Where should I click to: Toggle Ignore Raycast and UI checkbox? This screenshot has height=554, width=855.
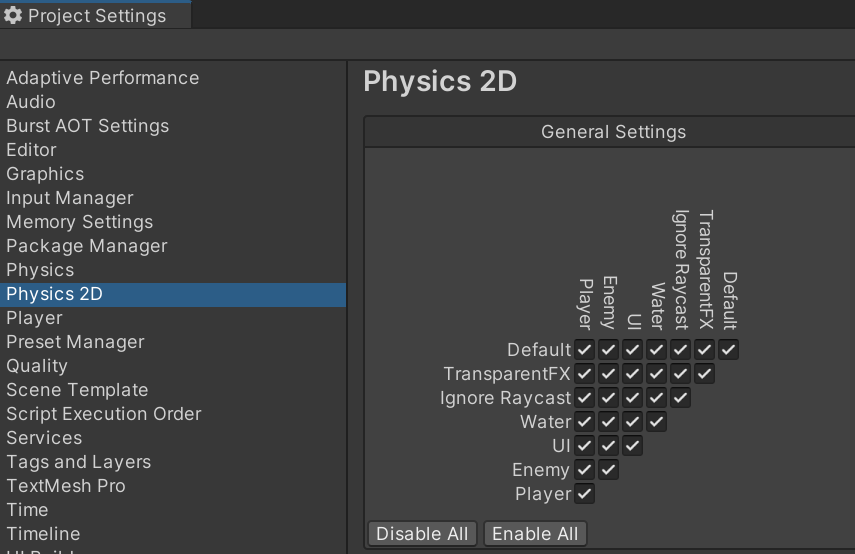(x=633, y=398)
